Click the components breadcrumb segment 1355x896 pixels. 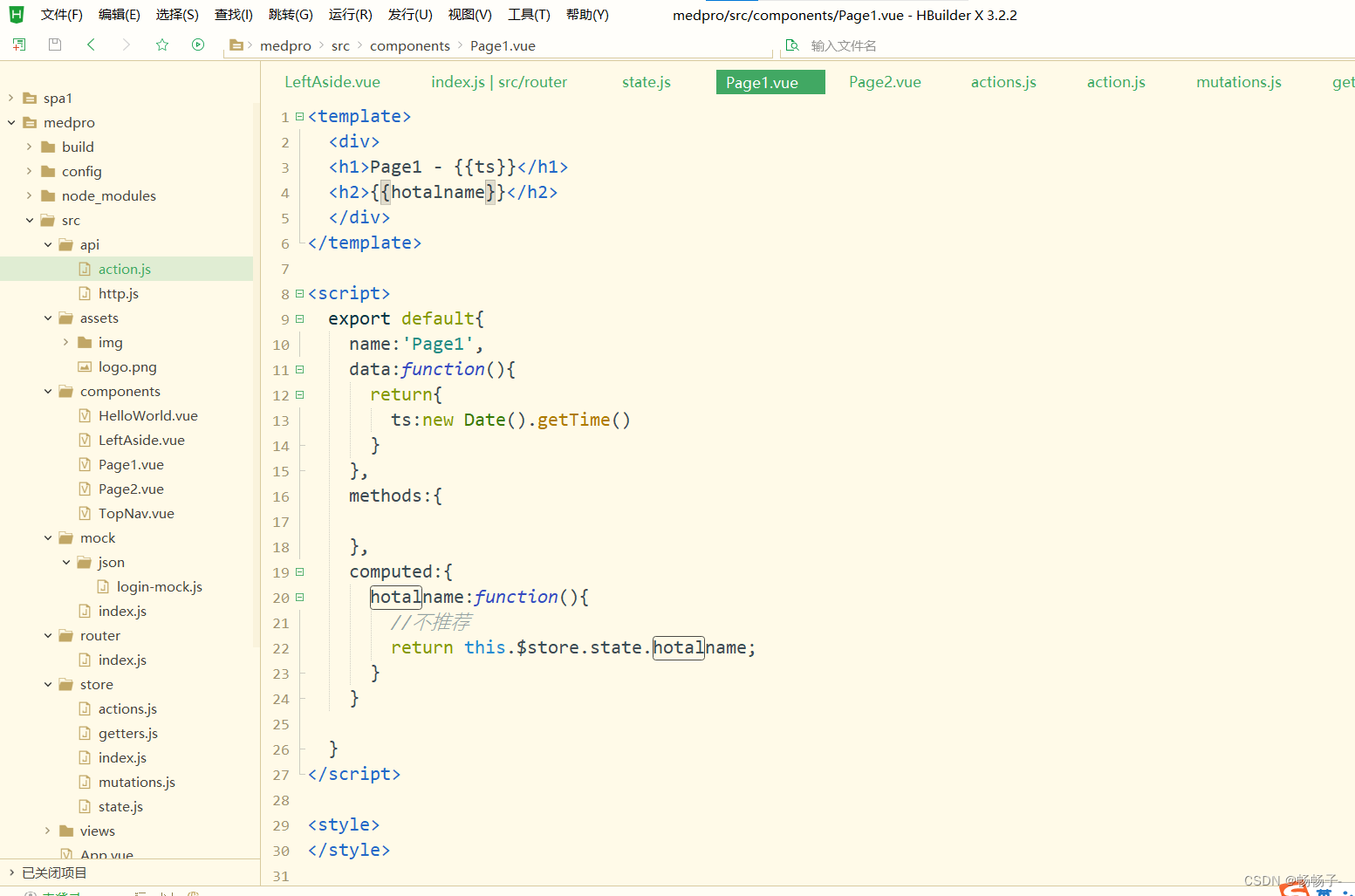pyautogui.click(x=410, y=45)
